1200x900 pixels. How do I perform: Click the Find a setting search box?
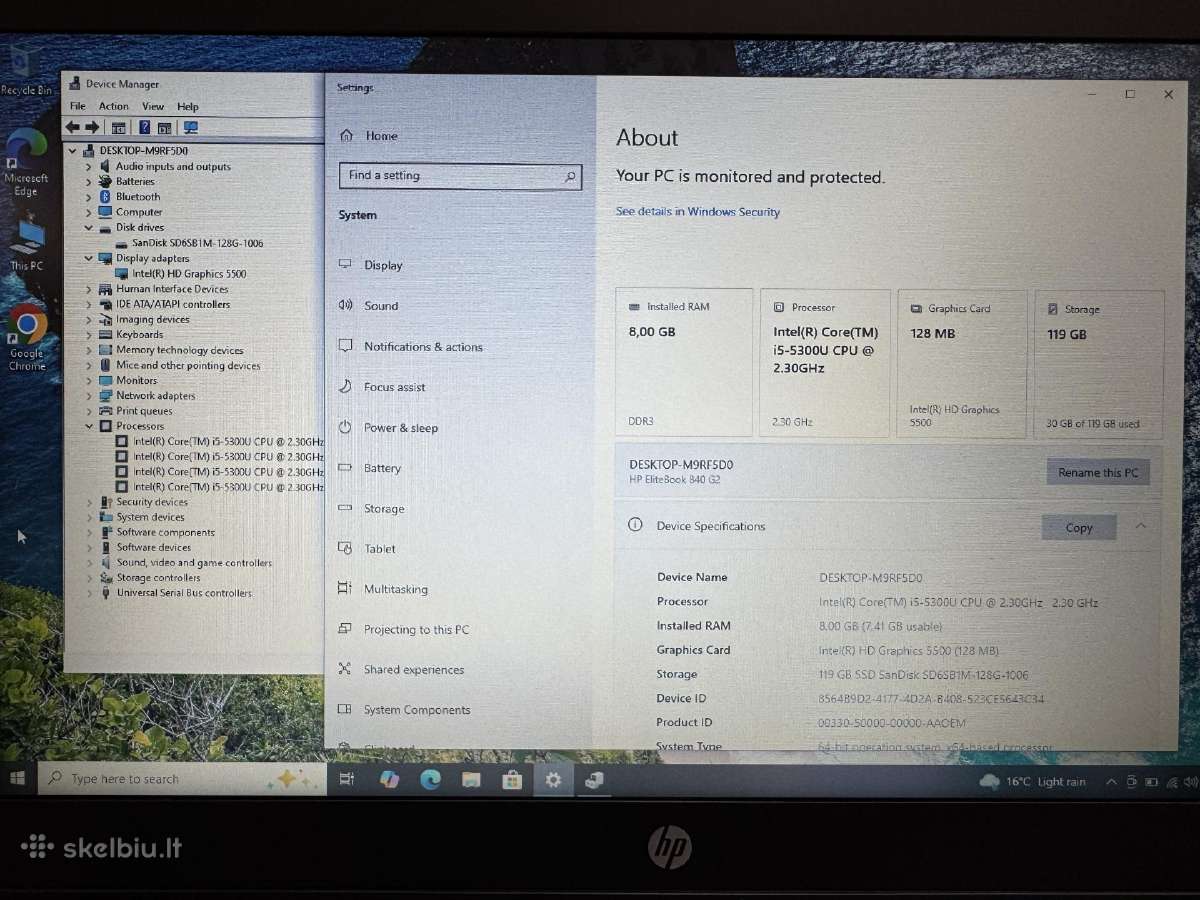tap(460, 176)
